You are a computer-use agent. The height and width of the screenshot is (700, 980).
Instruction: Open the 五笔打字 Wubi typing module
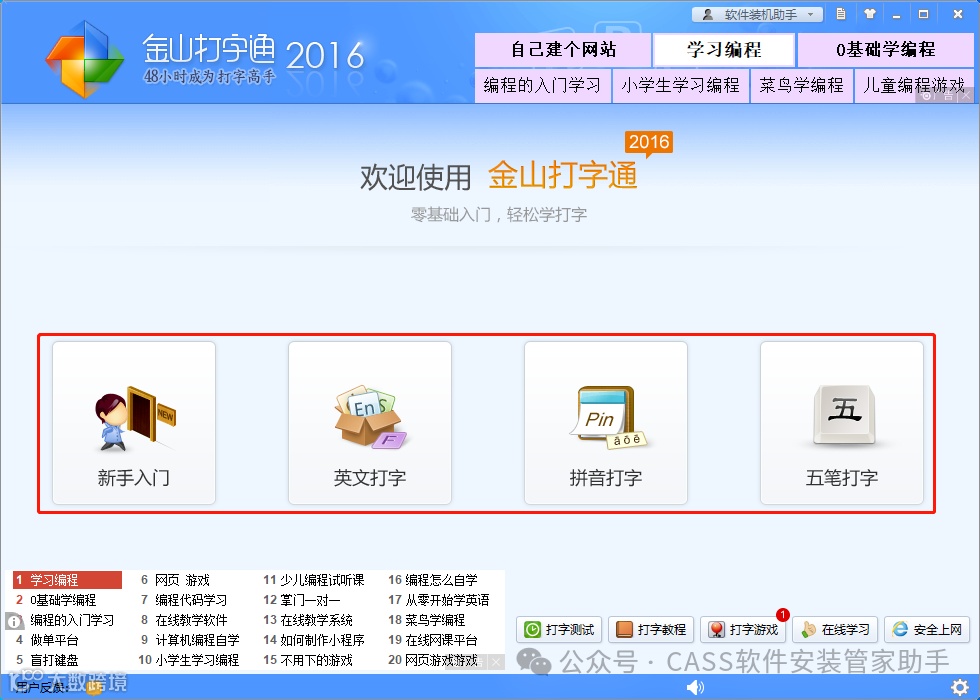tap(841, 422)
